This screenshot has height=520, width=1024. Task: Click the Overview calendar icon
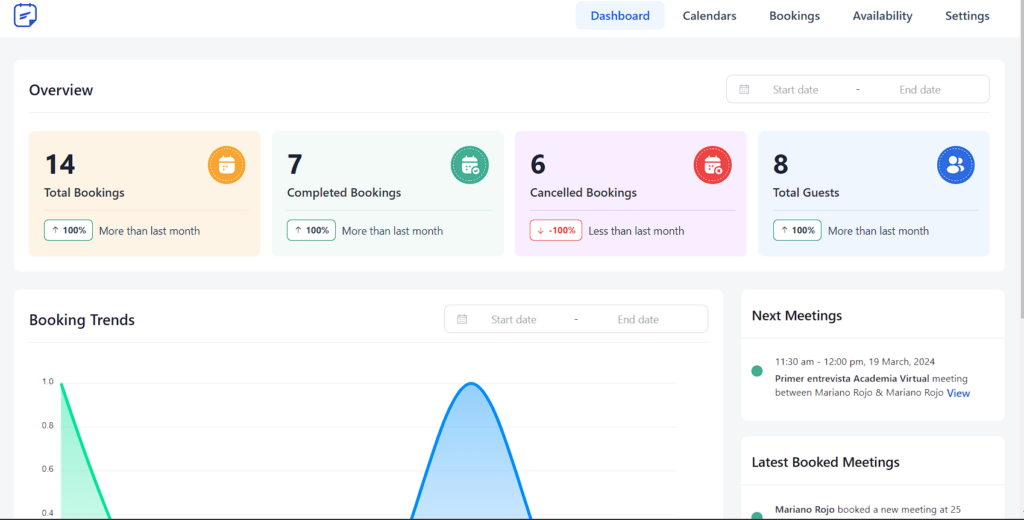(744, 89)
